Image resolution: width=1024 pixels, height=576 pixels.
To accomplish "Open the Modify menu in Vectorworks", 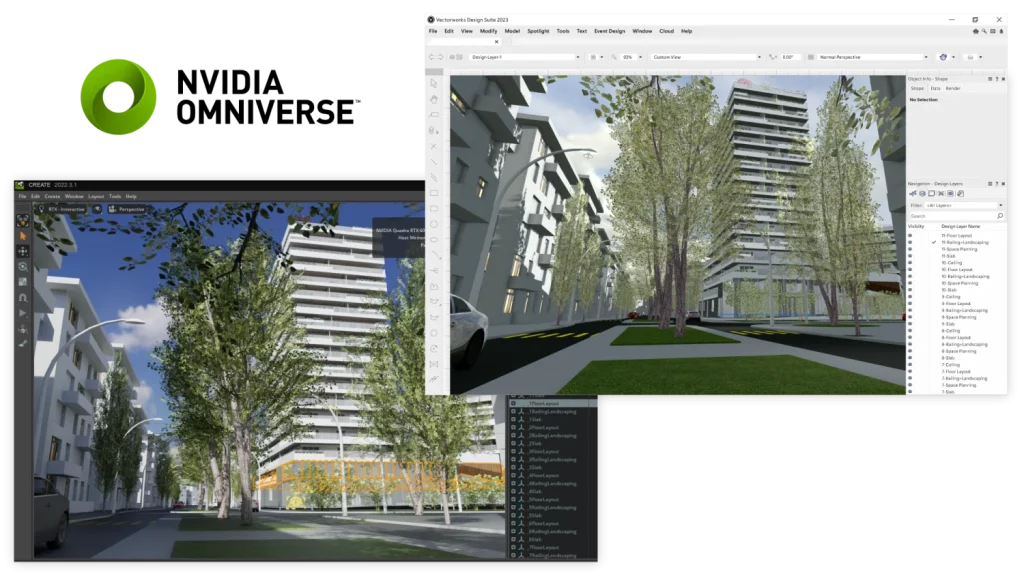I will click(x=488, y=31).
